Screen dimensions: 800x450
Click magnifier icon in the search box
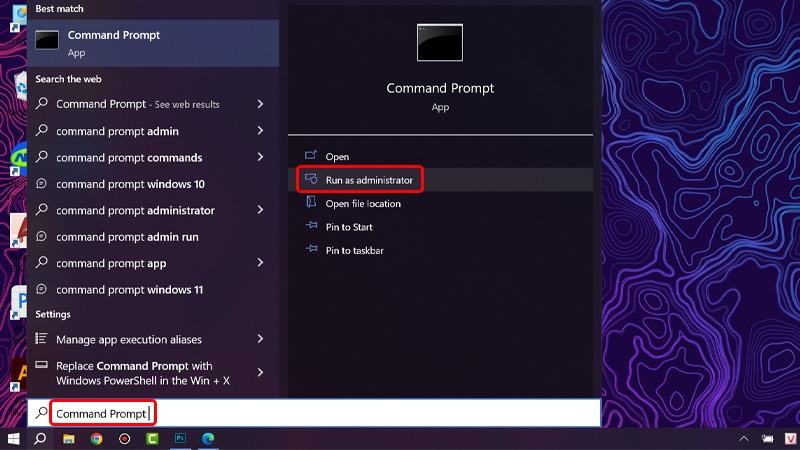(x=41, y=413)
